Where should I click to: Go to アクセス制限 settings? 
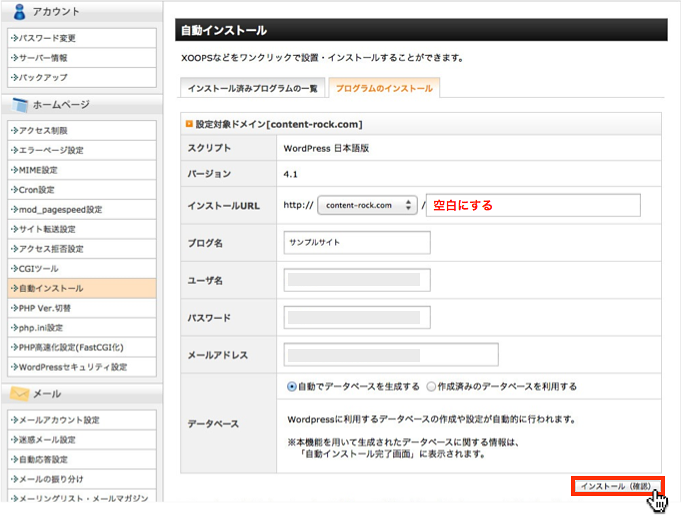pyautogui.click(x=82, y=131)
